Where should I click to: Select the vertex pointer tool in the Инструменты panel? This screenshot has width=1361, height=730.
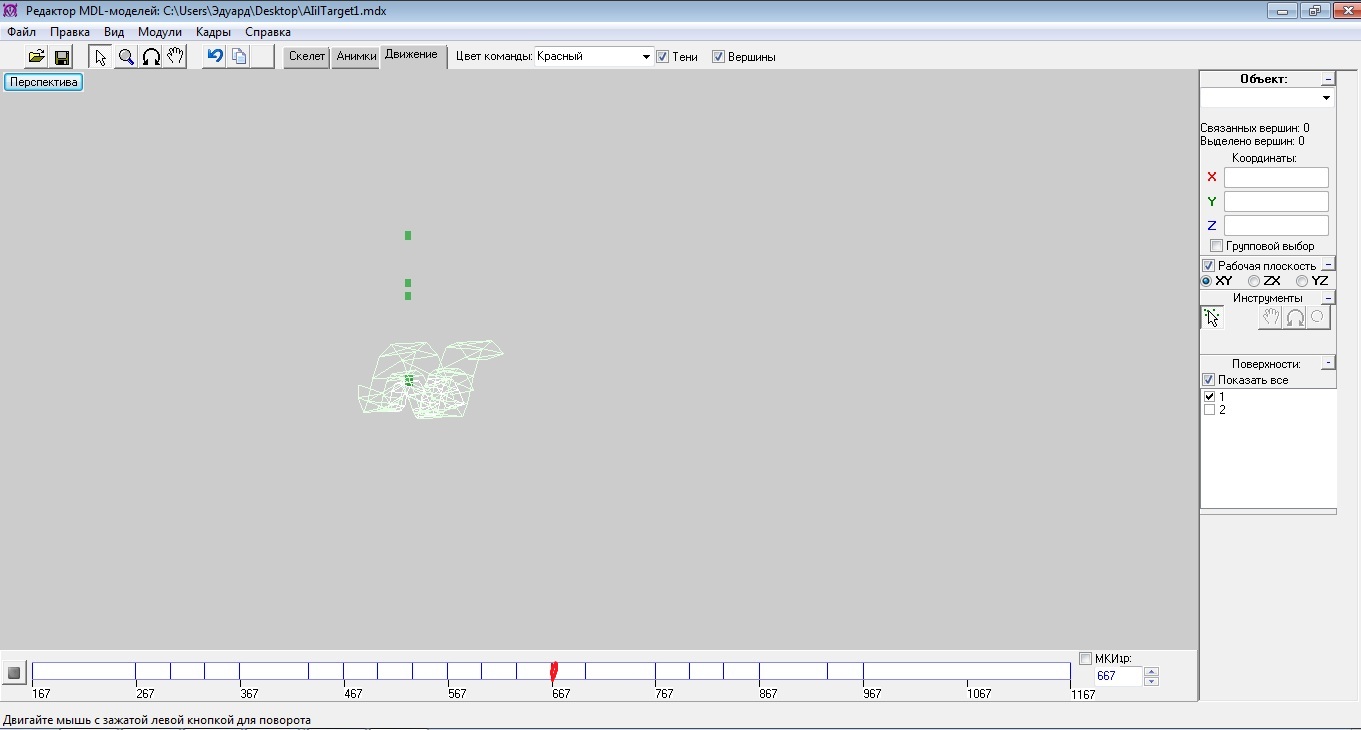pos(1212,318)
